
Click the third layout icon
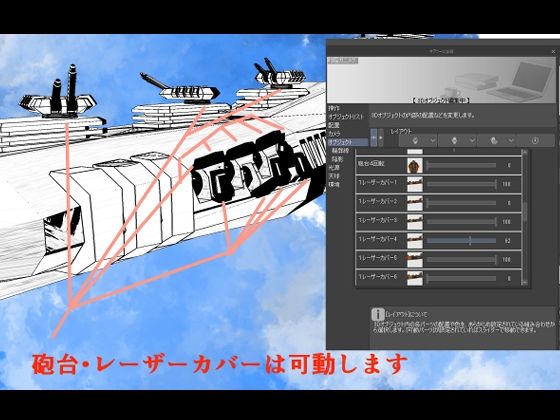click(494, 141)
